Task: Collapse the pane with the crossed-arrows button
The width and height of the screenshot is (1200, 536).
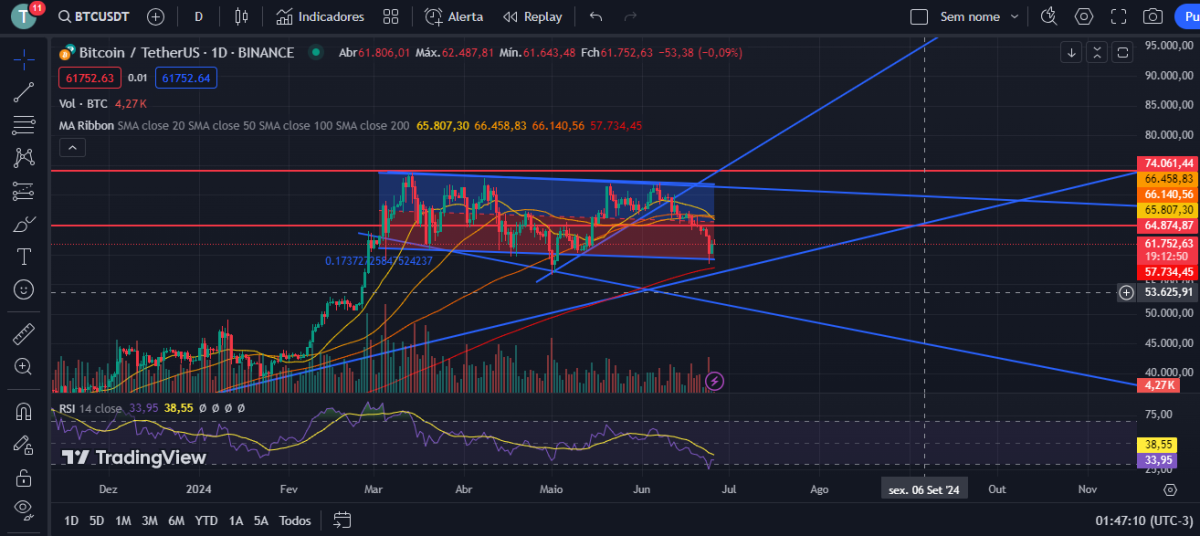Action: click(x=1097, y=52)
